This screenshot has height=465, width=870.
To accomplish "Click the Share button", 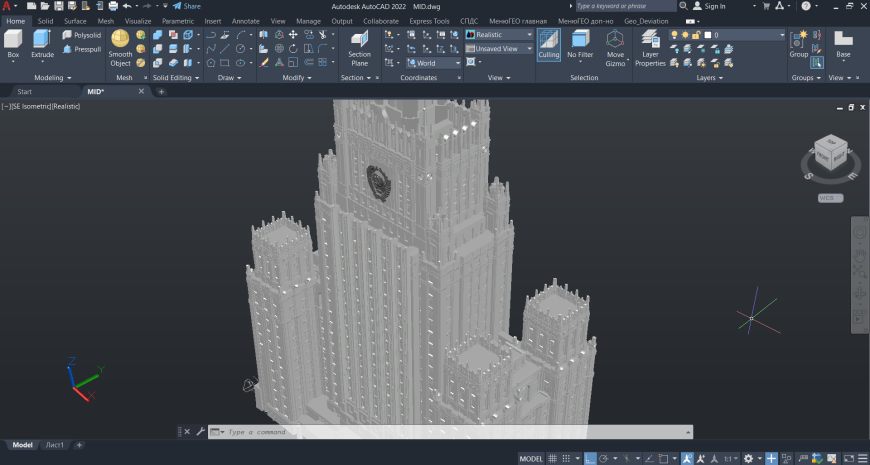I will [x=187, y=6].
